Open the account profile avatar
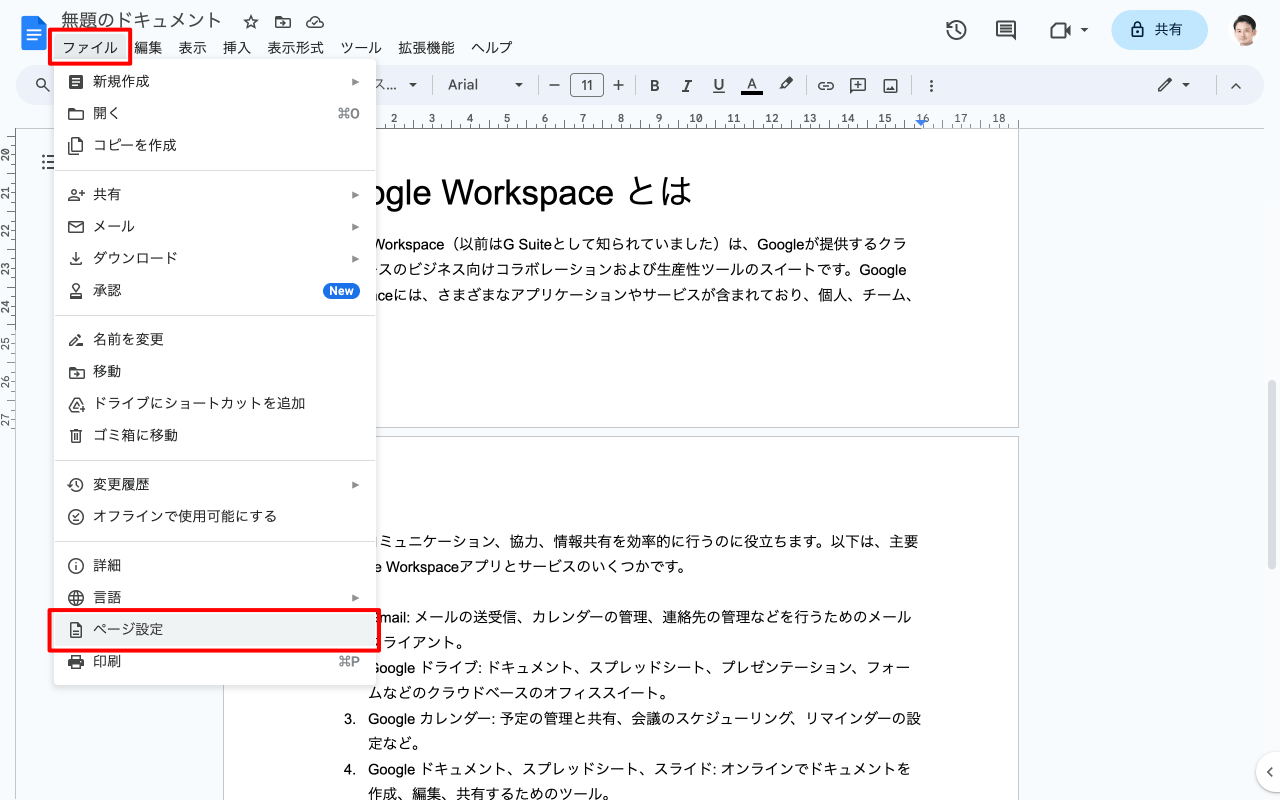 pos(1244,30)
